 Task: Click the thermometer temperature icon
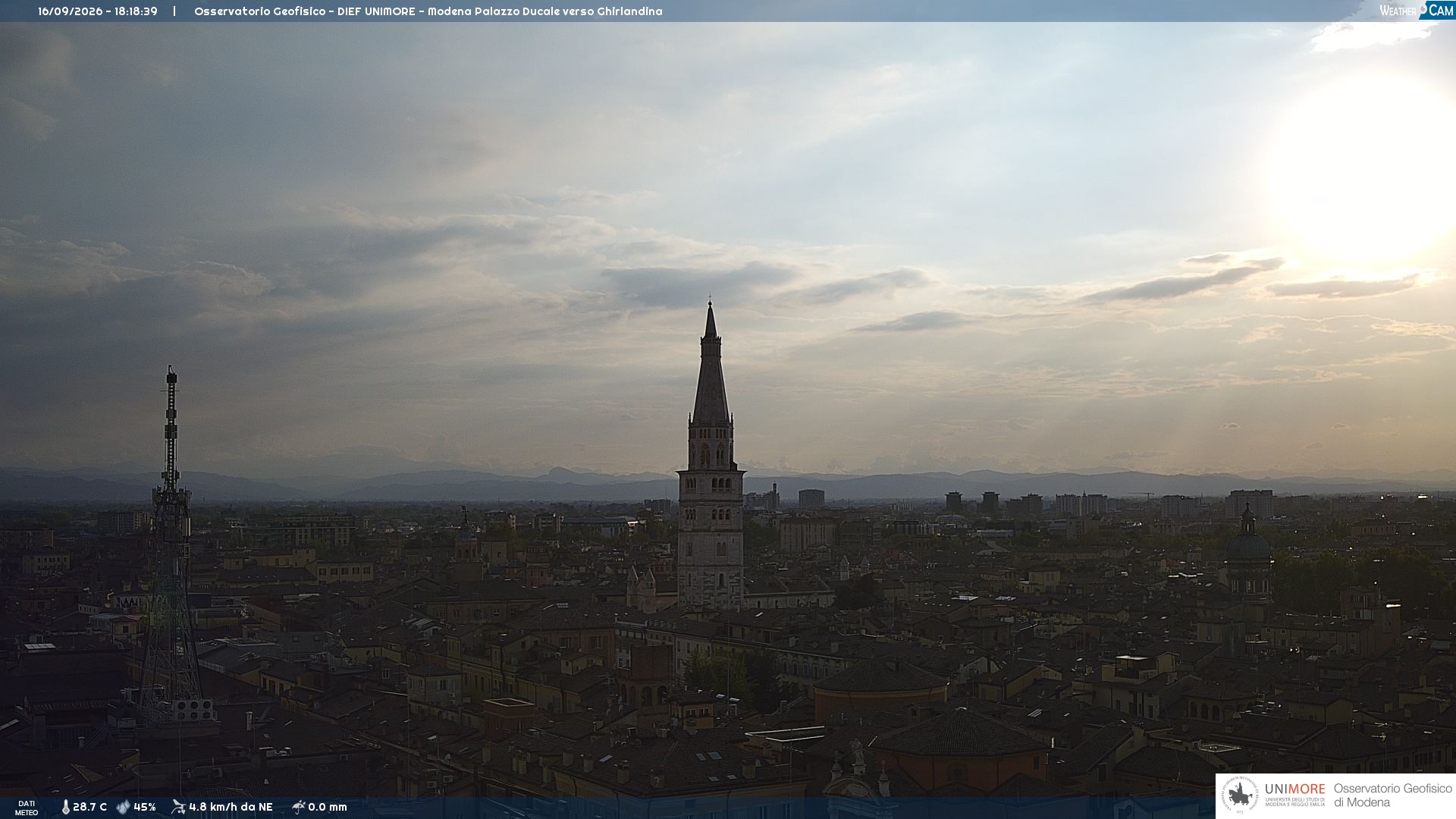coord(65,808)
